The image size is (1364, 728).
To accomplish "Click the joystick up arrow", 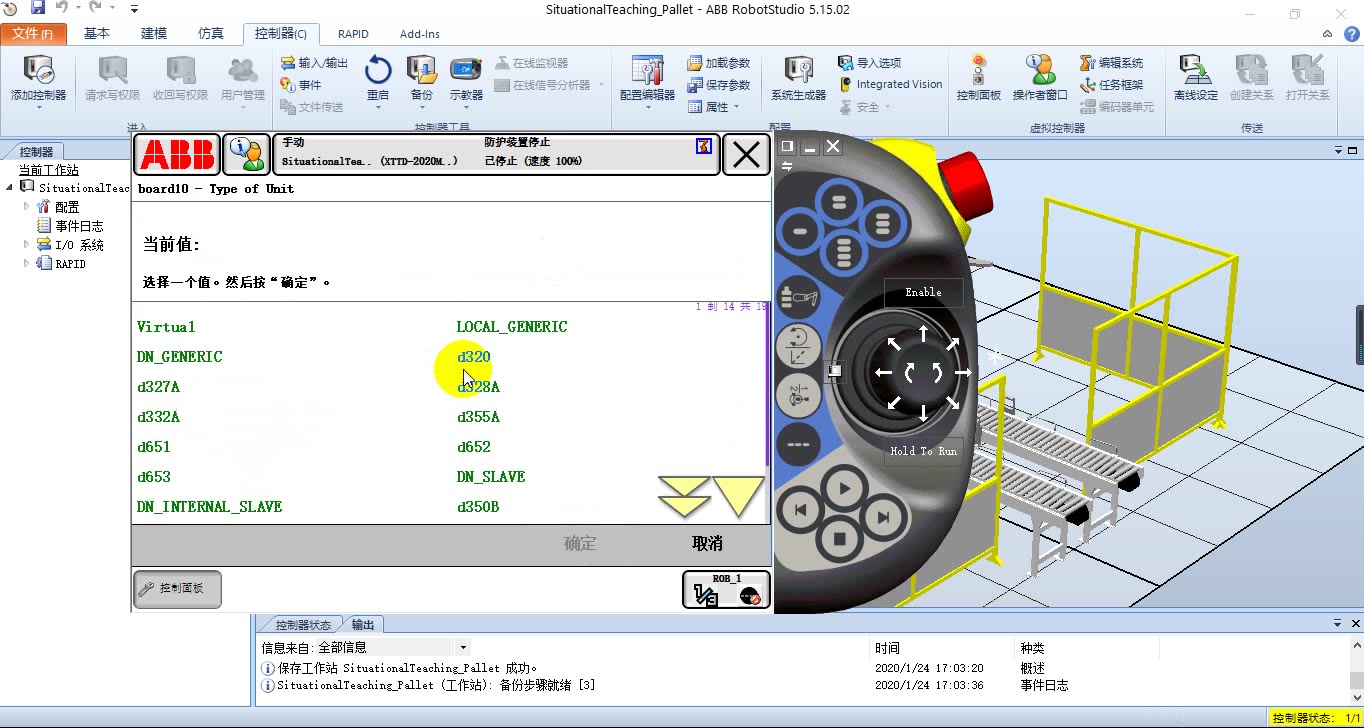I will [x=923, y=333].
